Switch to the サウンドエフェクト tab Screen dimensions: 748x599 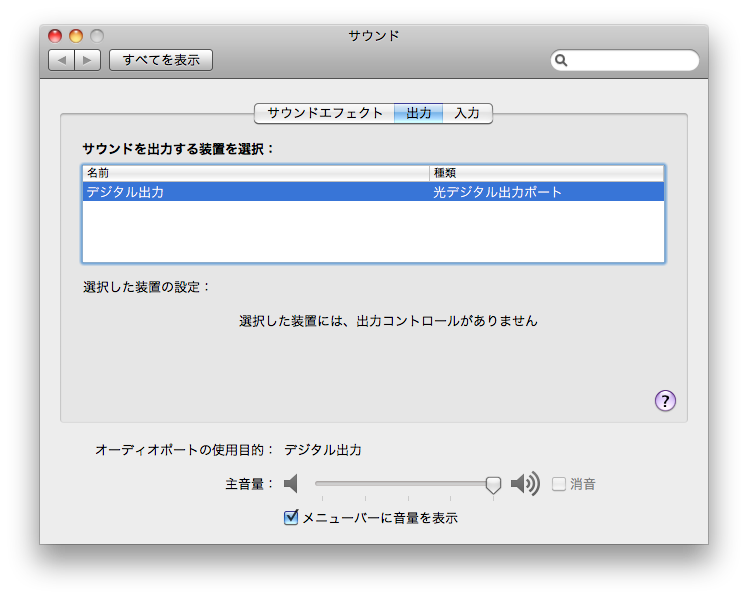pyautogui.click(x=325, y=114)
